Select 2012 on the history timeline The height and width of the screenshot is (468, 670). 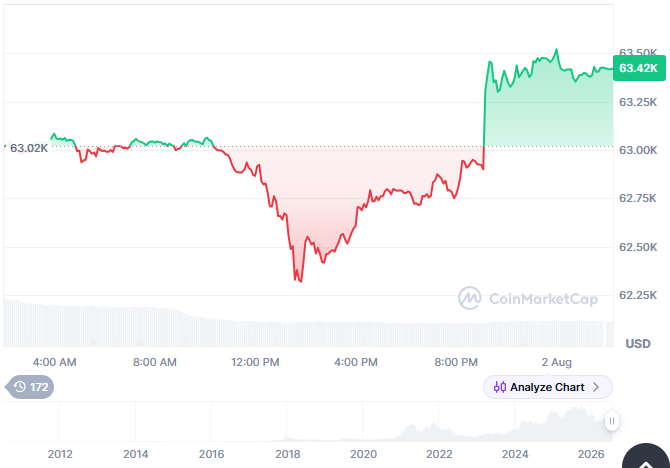click(x=60, y=454)
